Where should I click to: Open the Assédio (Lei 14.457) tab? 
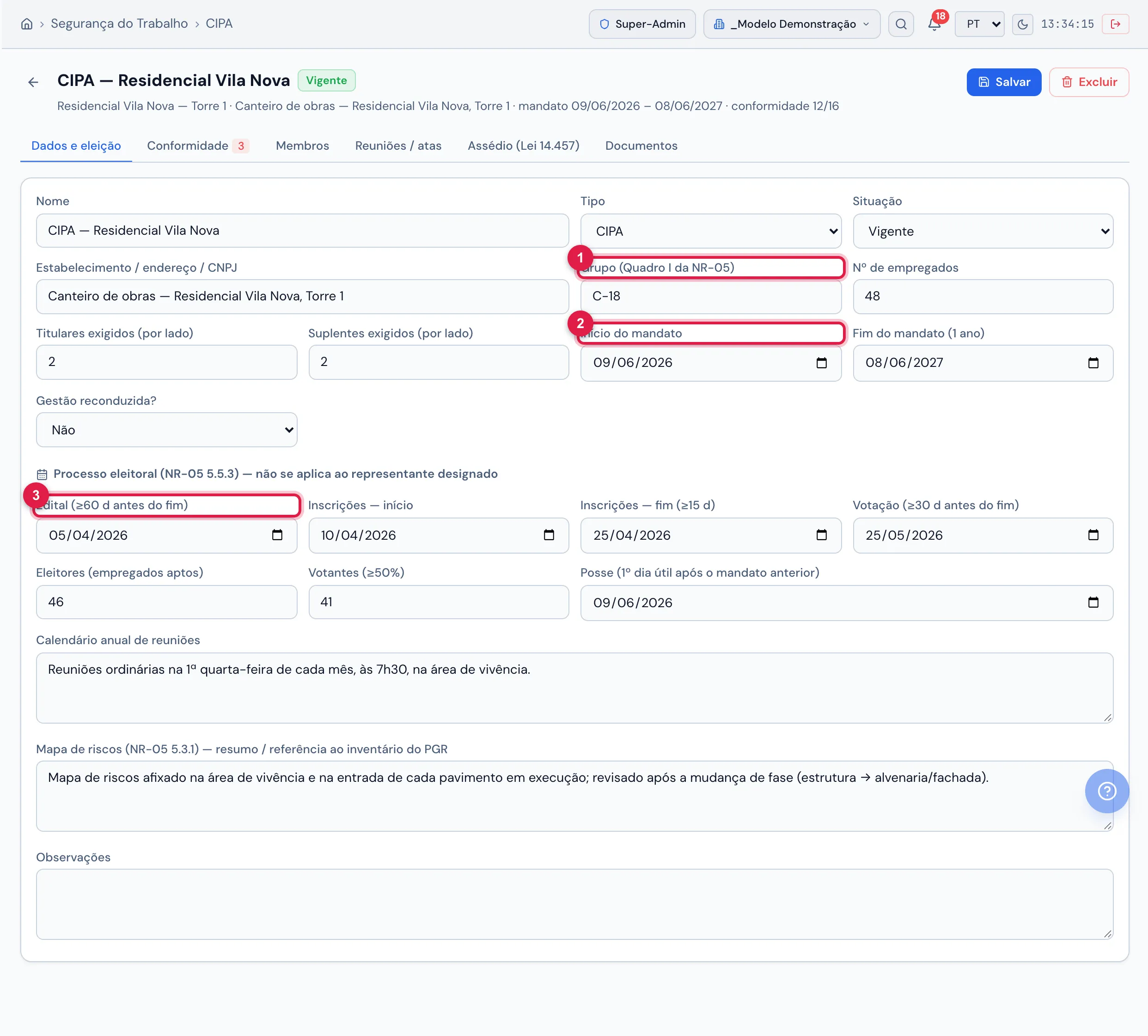point(523,146)
